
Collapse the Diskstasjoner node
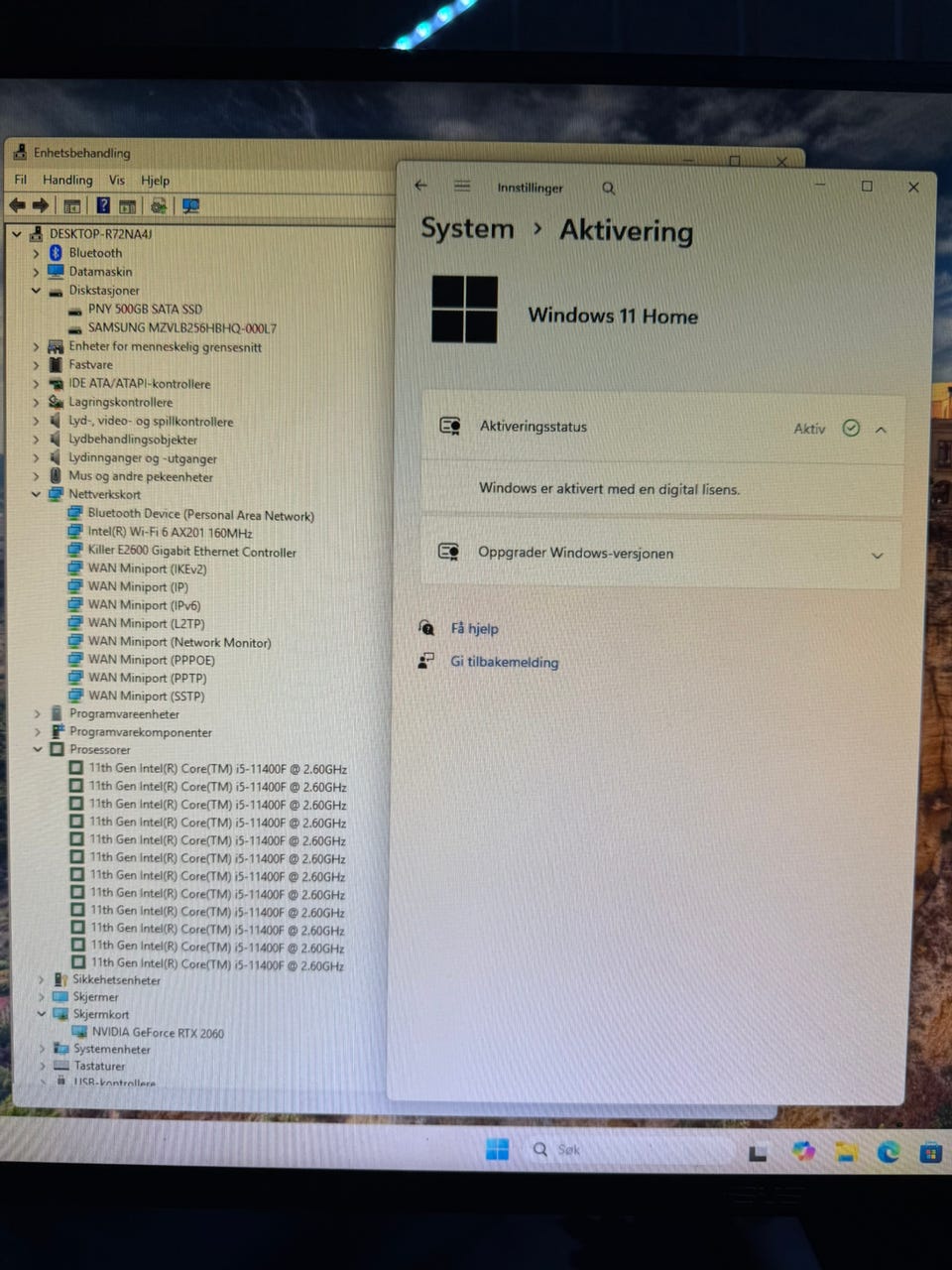point(36,290)
